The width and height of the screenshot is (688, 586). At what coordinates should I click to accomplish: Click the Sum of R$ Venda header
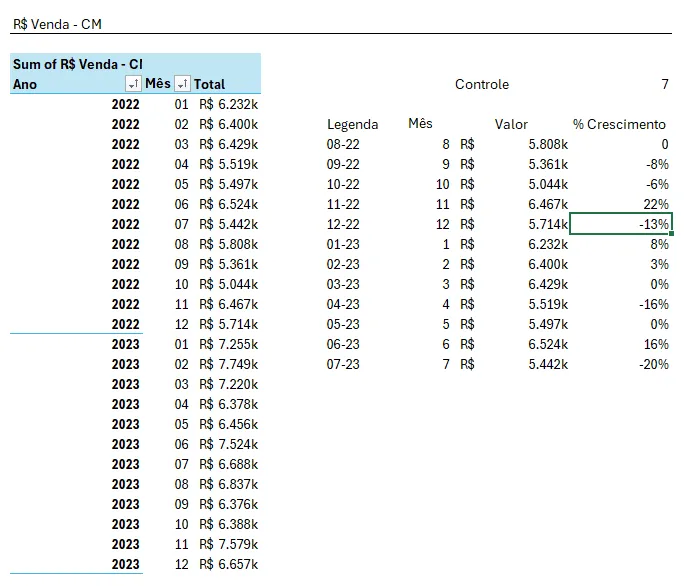coord(78,64)
